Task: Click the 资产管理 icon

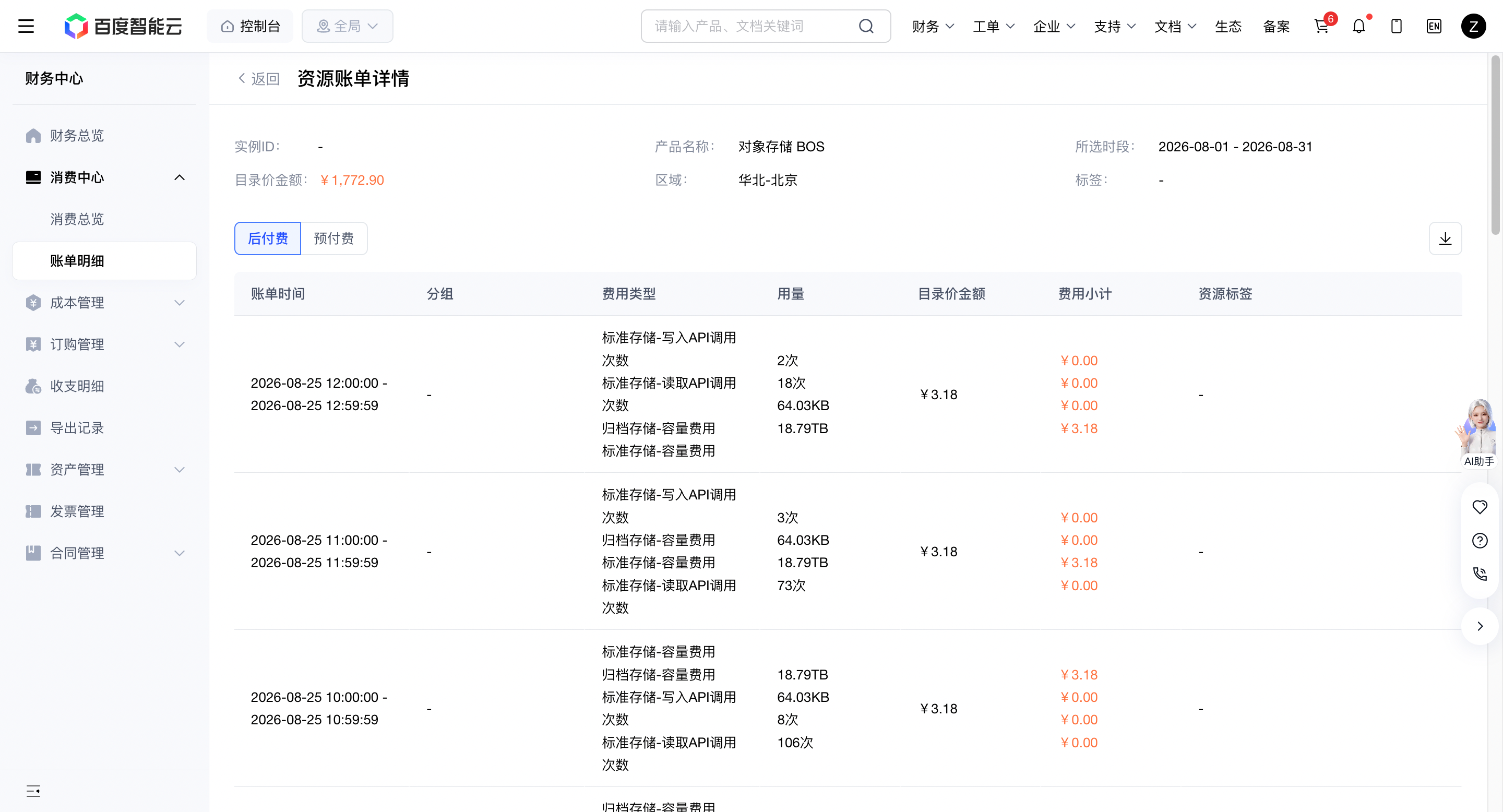Action: click(33, 470)
